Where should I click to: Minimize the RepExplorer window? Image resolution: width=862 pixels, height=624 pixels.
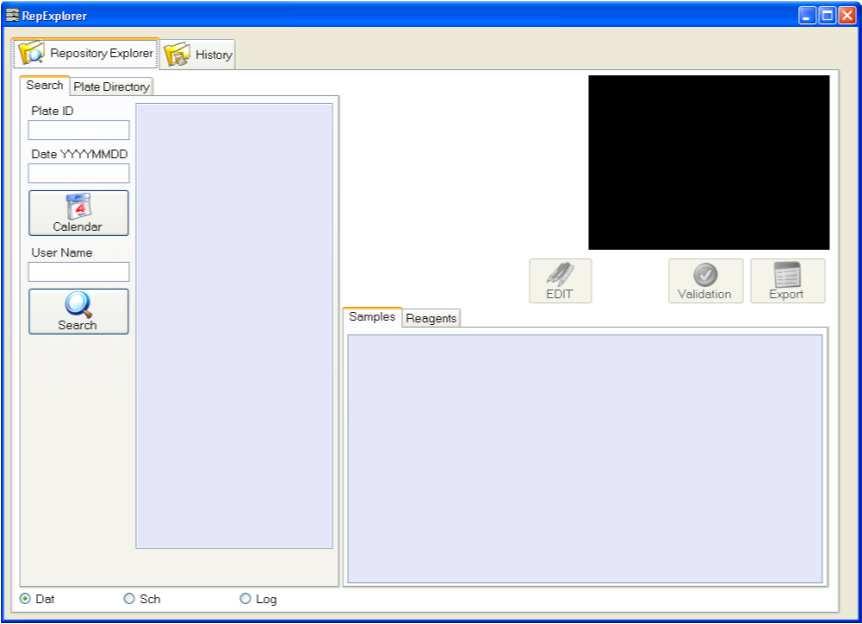pos(806,15)
